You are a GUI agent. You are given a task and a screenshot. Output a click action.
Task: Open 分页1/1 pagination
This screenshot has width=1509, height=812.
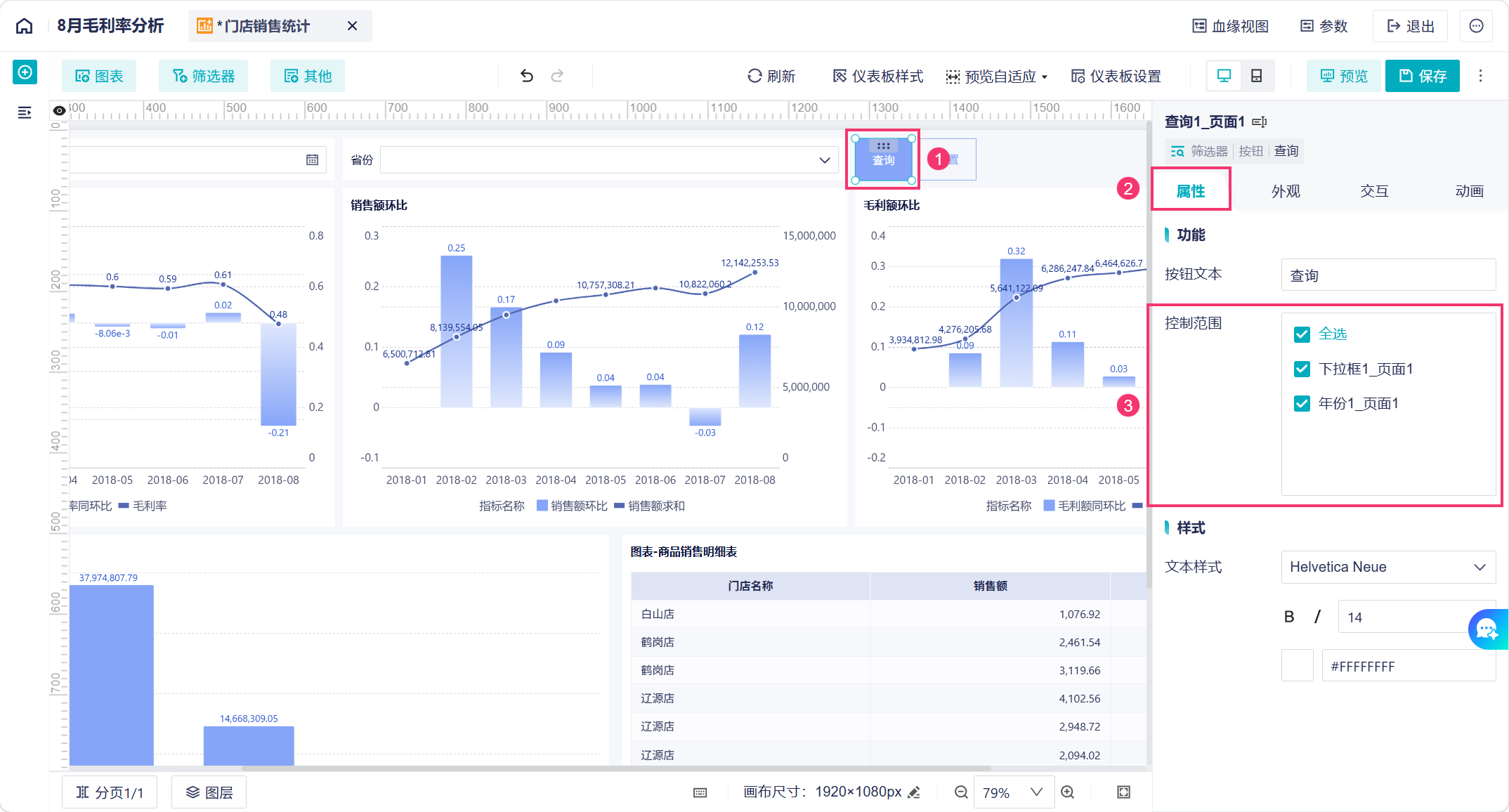coord(109,792)
